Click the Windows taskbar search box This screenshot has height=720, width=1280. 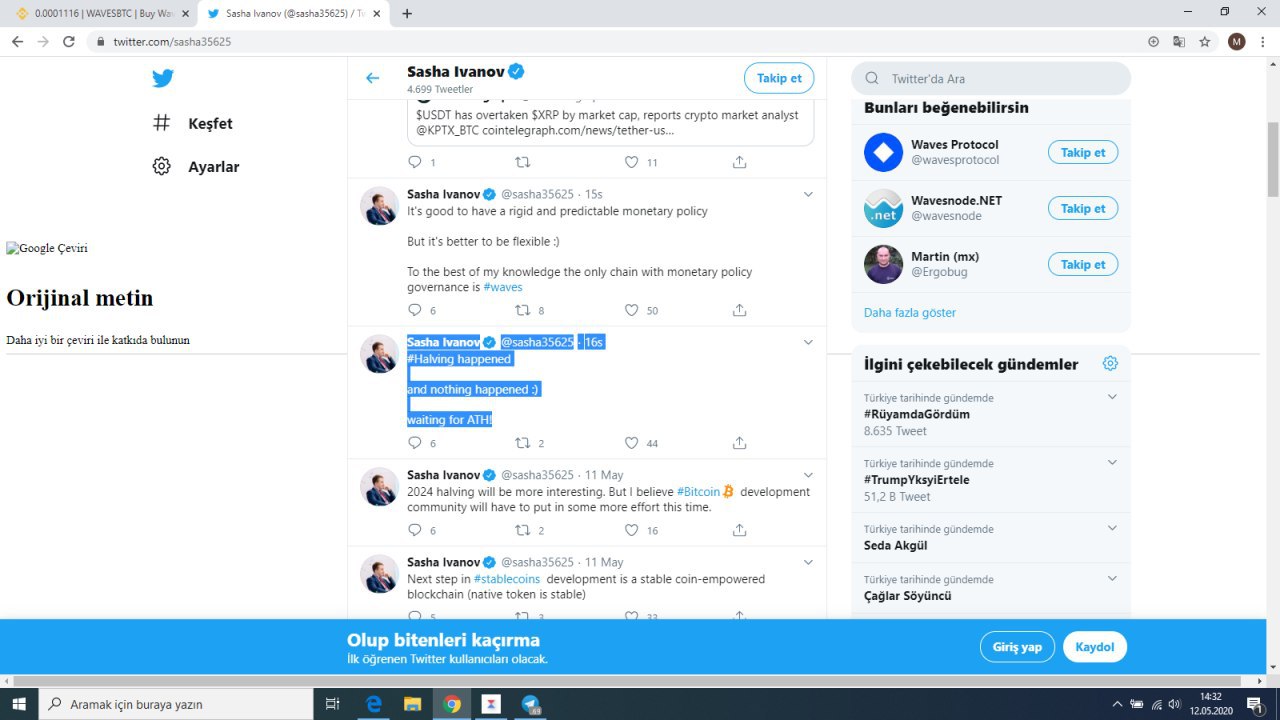[176, 704]
